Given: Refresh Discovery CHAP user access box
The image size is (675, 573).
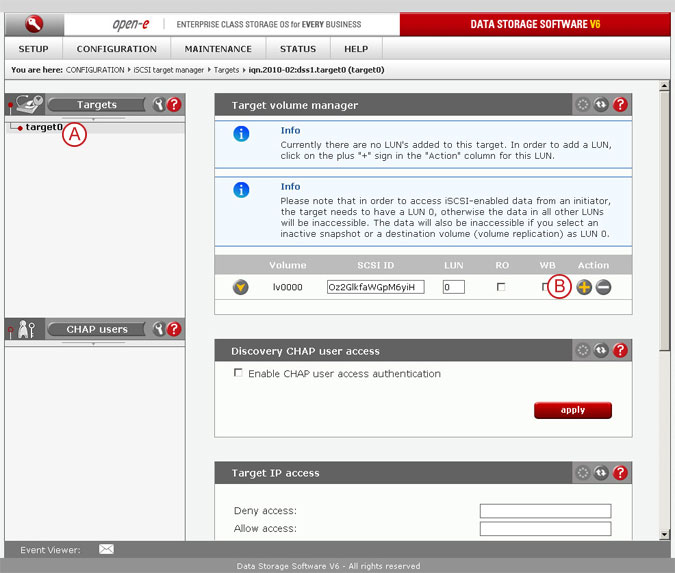Looking at the screenshot, I should click(601, 350).
